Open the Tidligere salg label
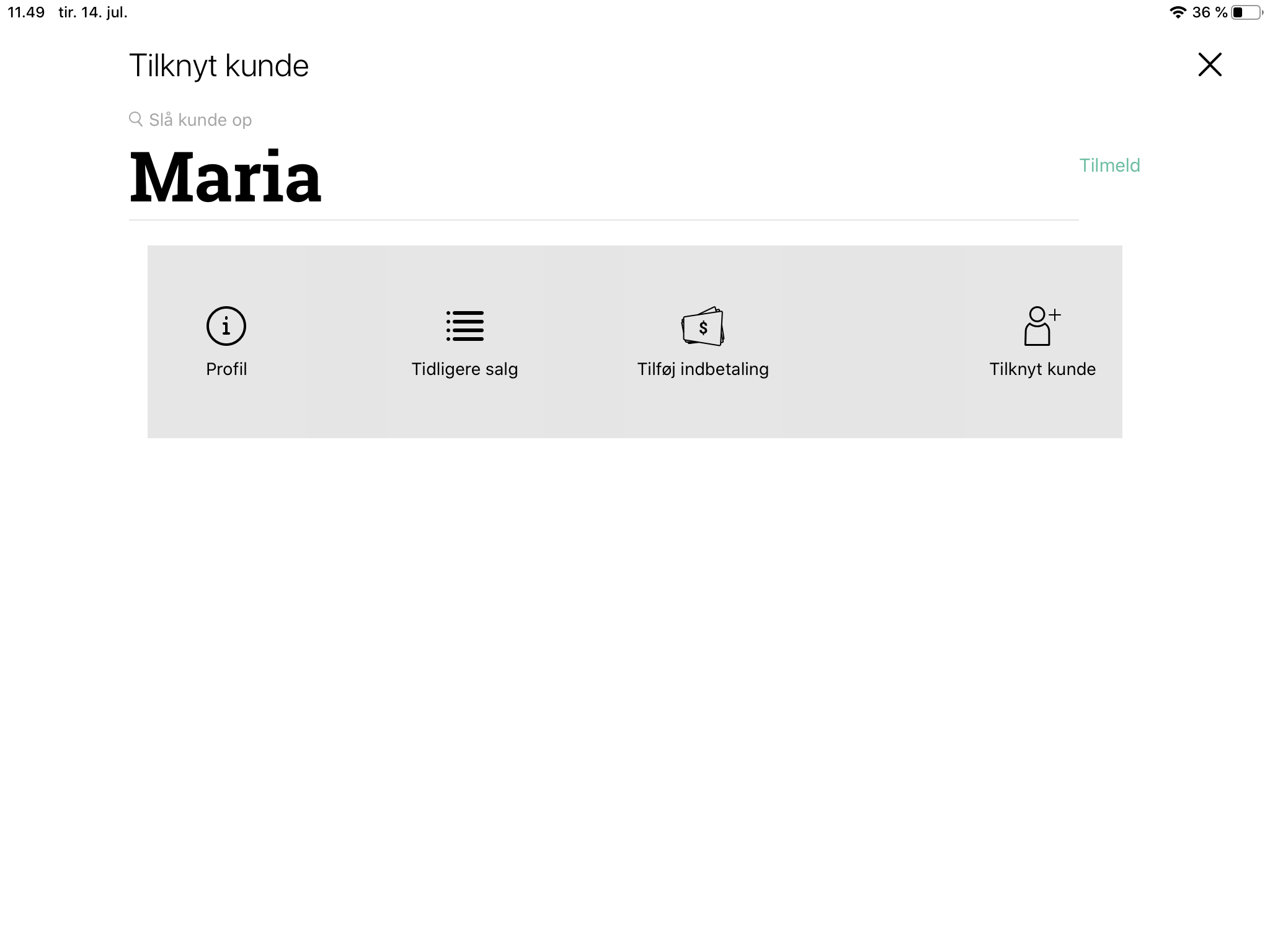The width and height of the screenshot is (1270, 952). pos(465,369)
